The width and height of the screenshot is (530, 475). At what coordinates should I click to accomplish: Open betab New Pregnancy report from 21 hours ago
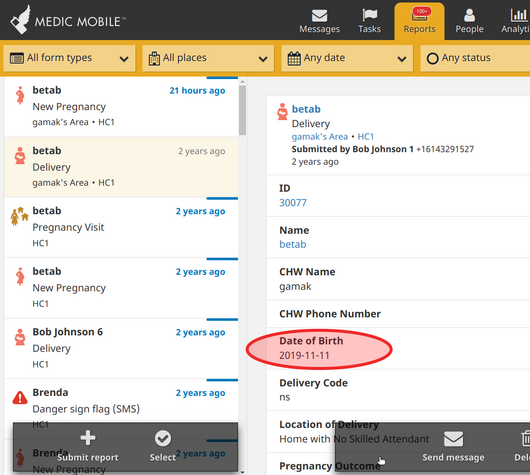[x=121, y=106]
